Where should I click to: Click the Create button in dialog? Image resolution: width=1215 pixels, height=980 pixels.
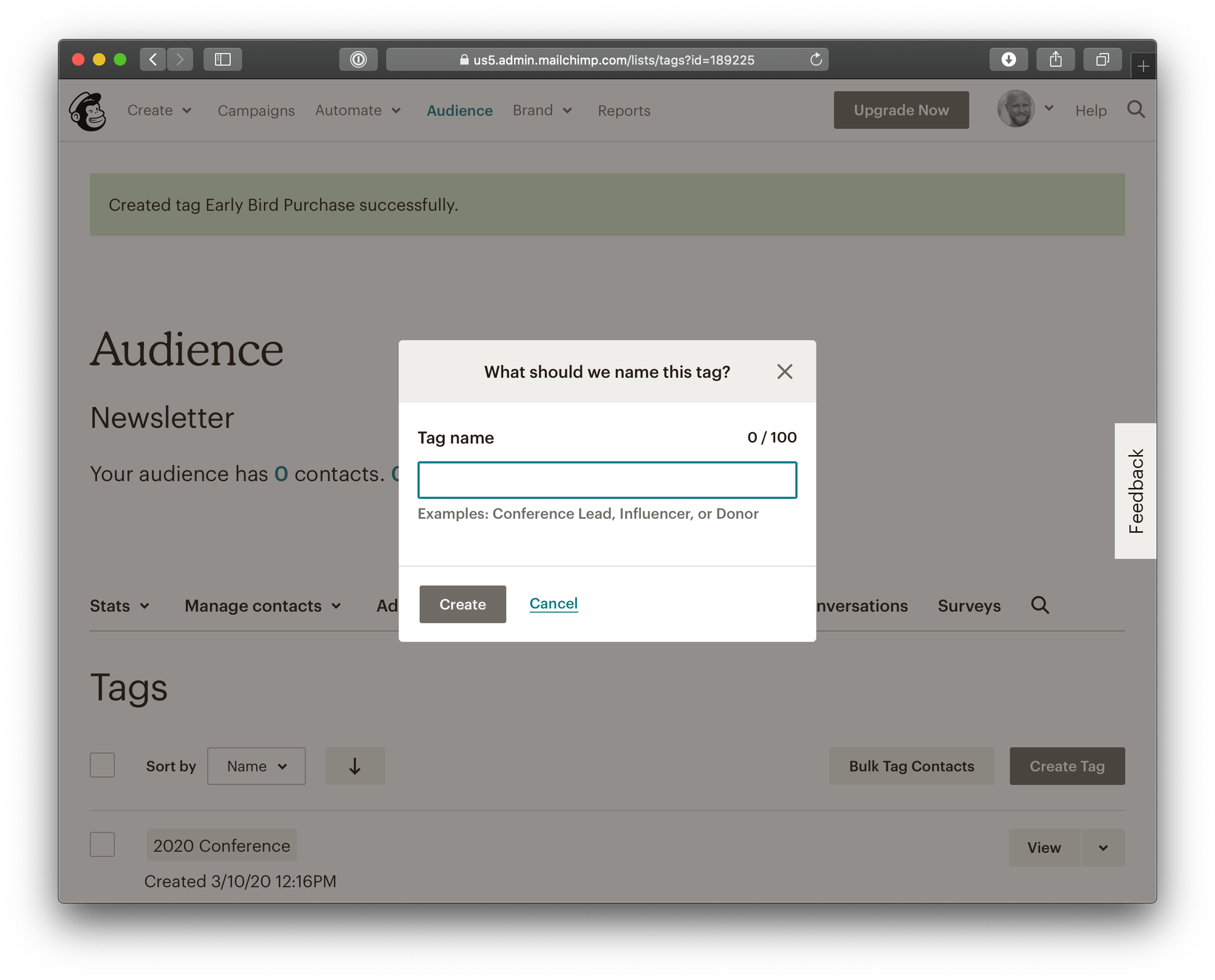pyautogui.click(x=462, y=605)
